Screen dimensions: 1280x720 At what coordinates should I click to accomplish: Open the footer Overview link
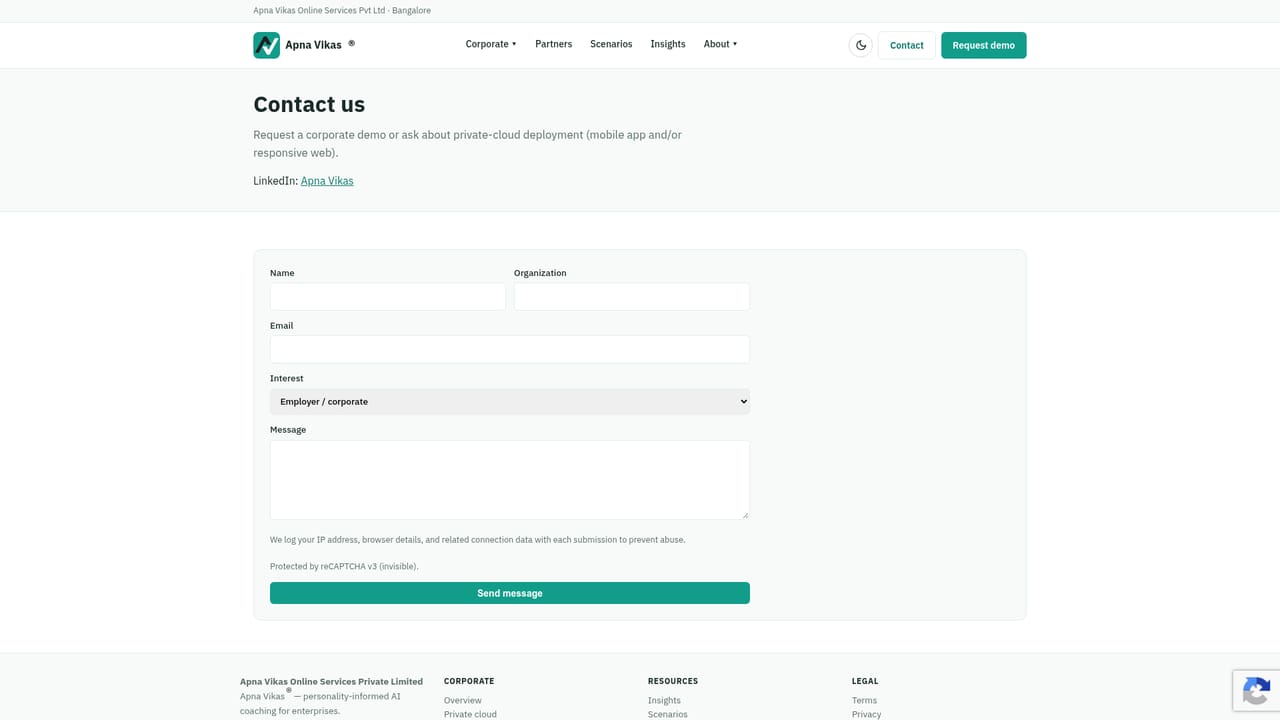point(463,700)
